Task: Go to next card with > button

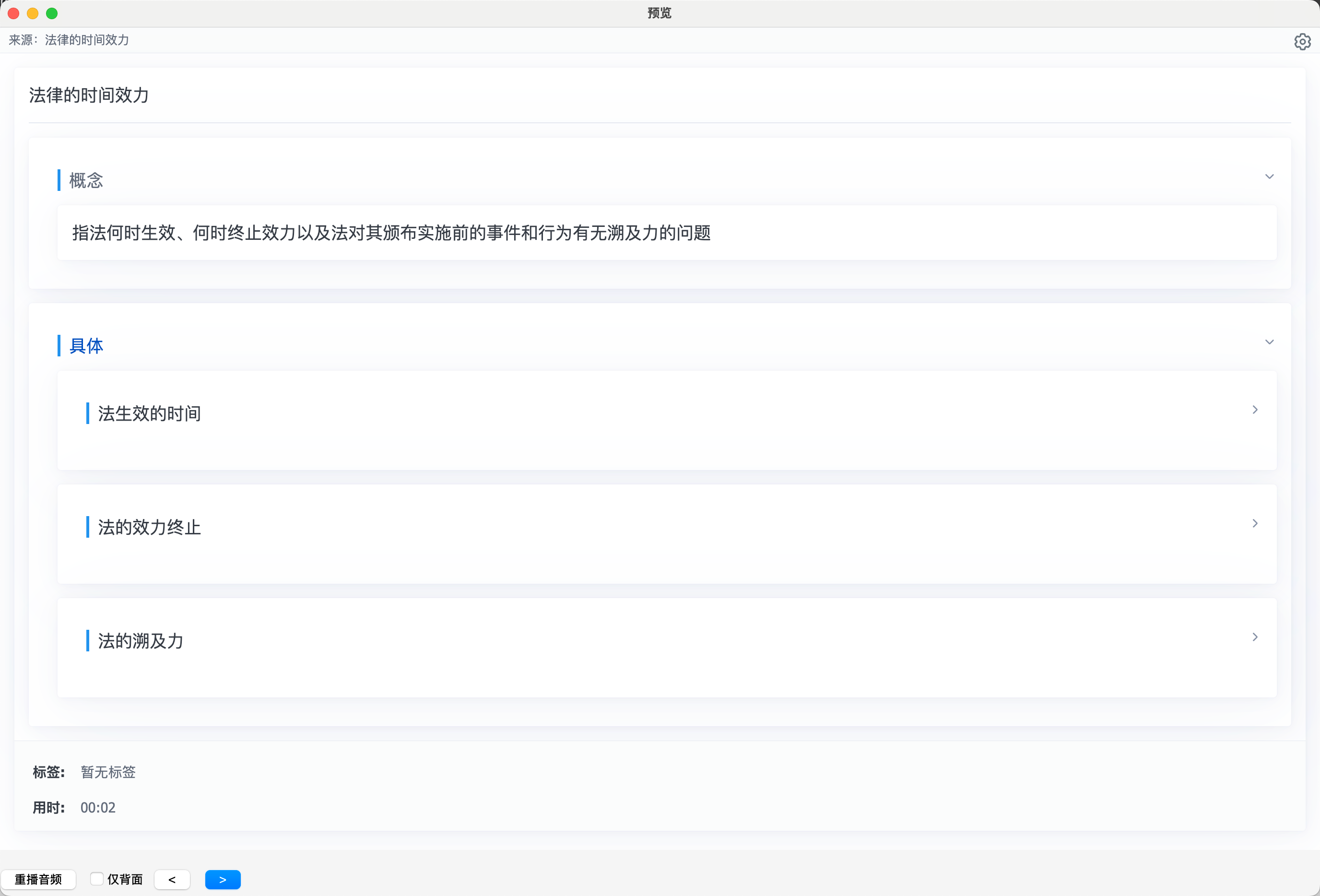Action: click(x=223, y=880)
